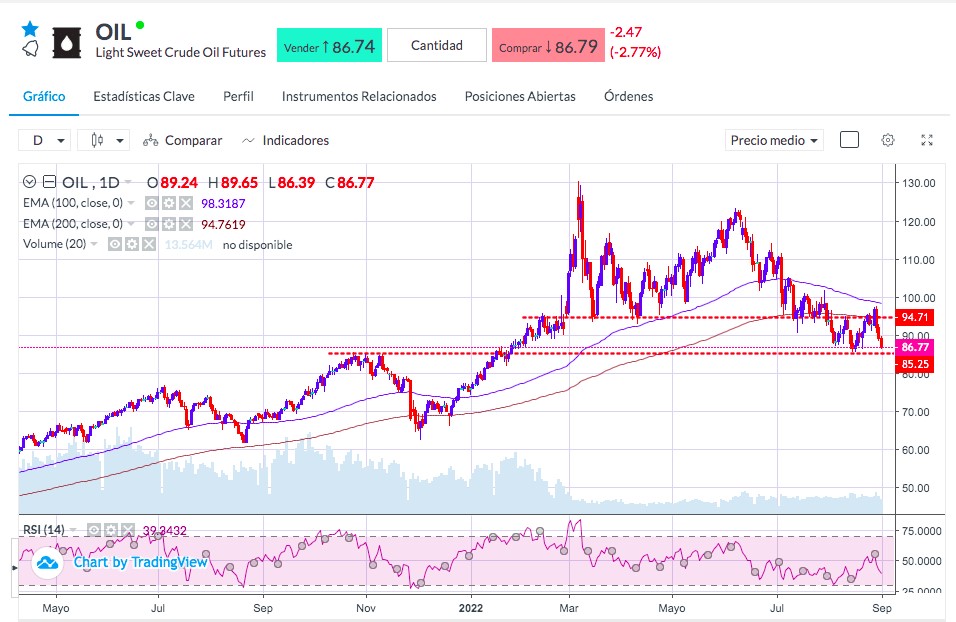The width and height of the screenshot is (956, 622).
Task: Set a price alert with the bell icon
Action: [30, 49]
